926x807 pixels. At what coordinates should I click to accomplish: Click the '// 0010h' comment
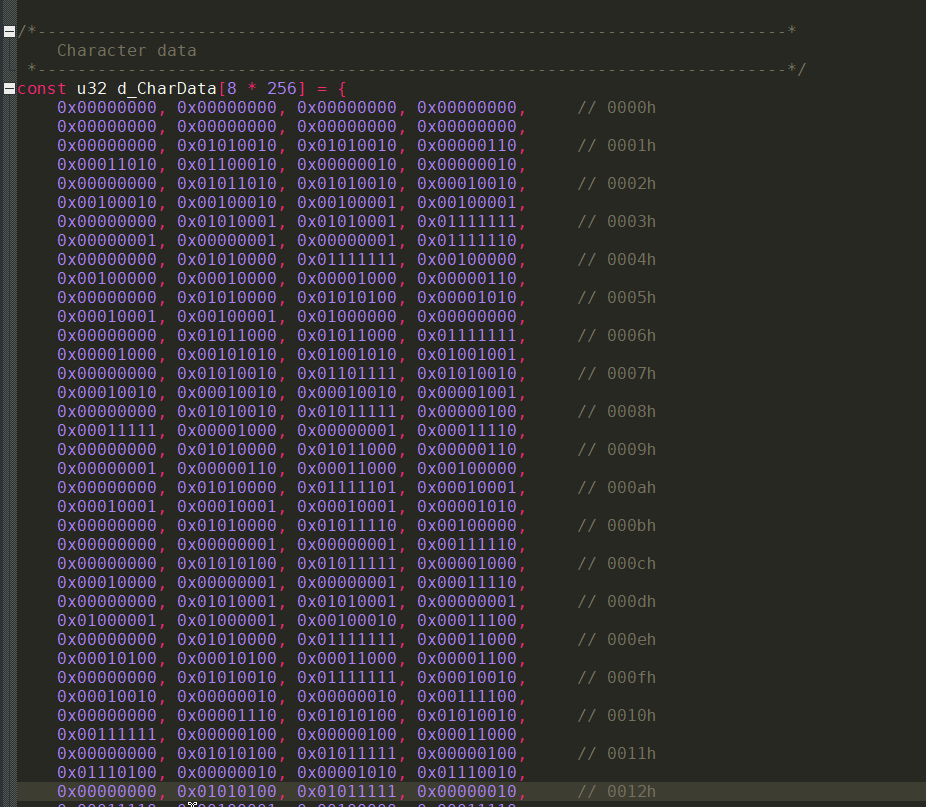pyautogui.click(x=617, y=715)
